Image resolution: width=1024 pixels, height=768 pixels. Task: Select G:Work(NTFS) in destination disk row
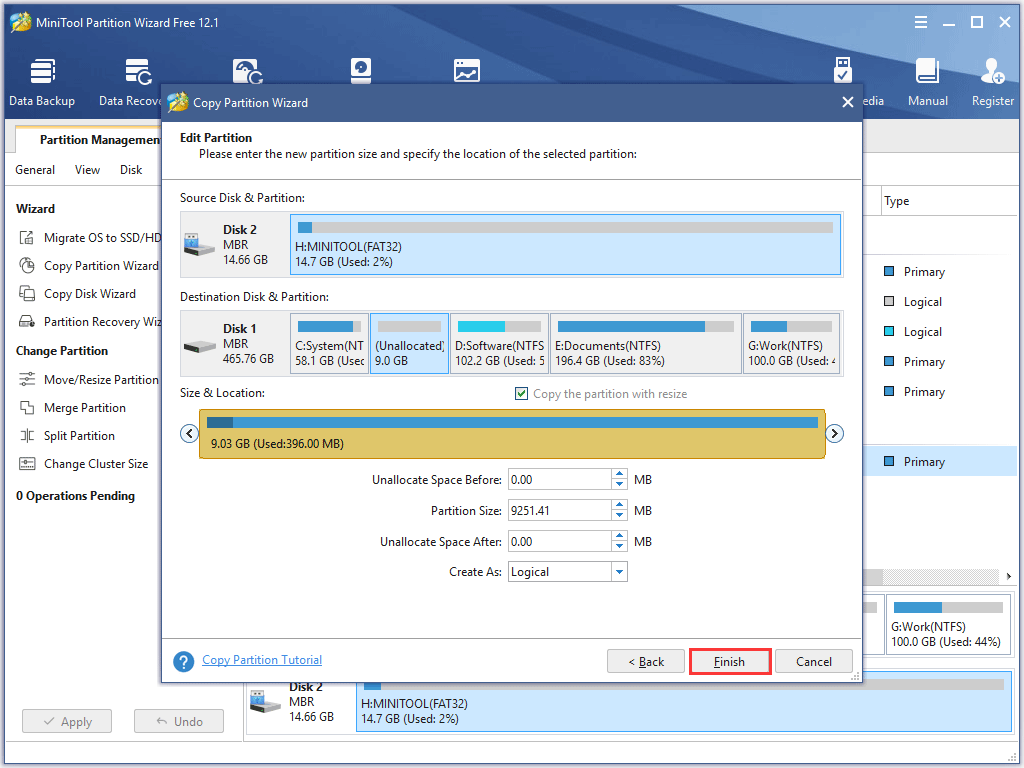pos(792,344)
